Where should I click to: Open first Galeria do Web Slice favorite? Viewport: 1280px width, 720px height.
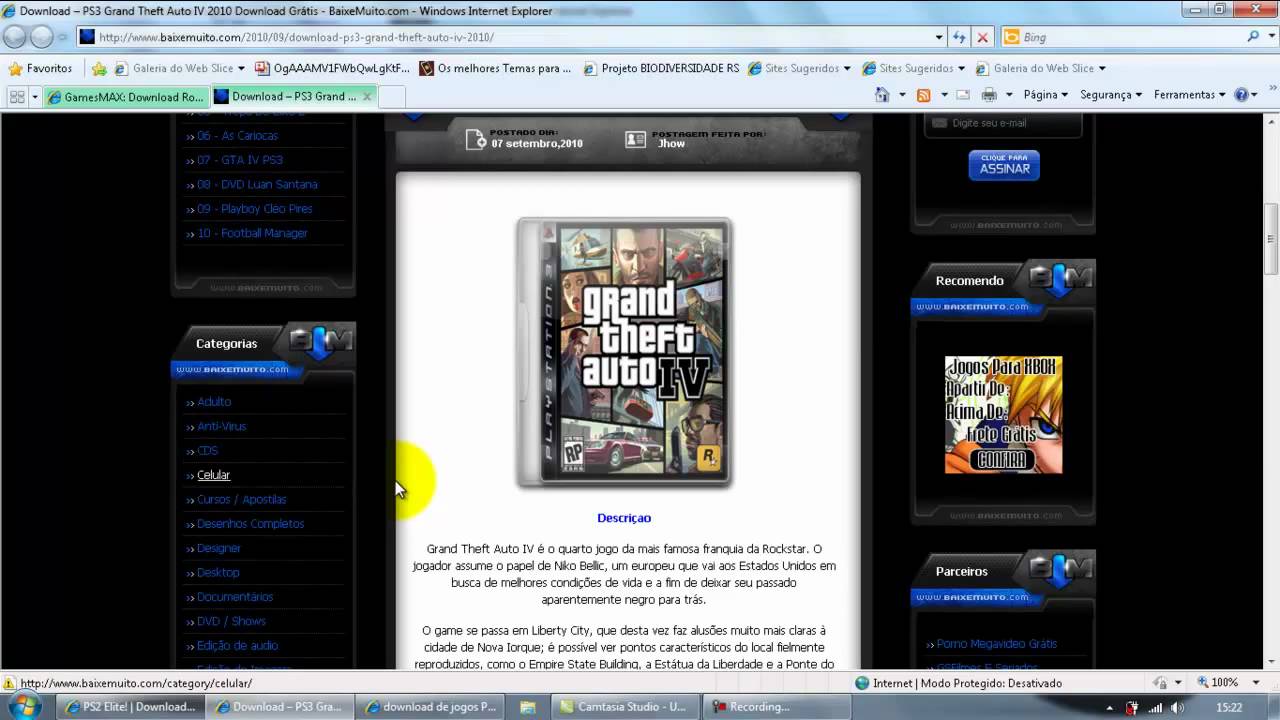(x=181, y=68)
